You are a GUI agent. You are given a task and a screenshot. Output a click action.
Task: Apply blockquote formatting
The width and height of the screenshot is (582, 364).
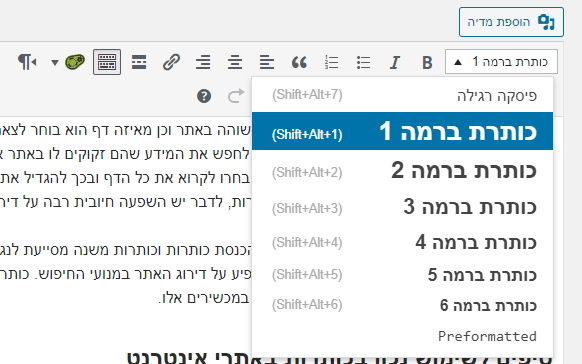click(299, 62)
